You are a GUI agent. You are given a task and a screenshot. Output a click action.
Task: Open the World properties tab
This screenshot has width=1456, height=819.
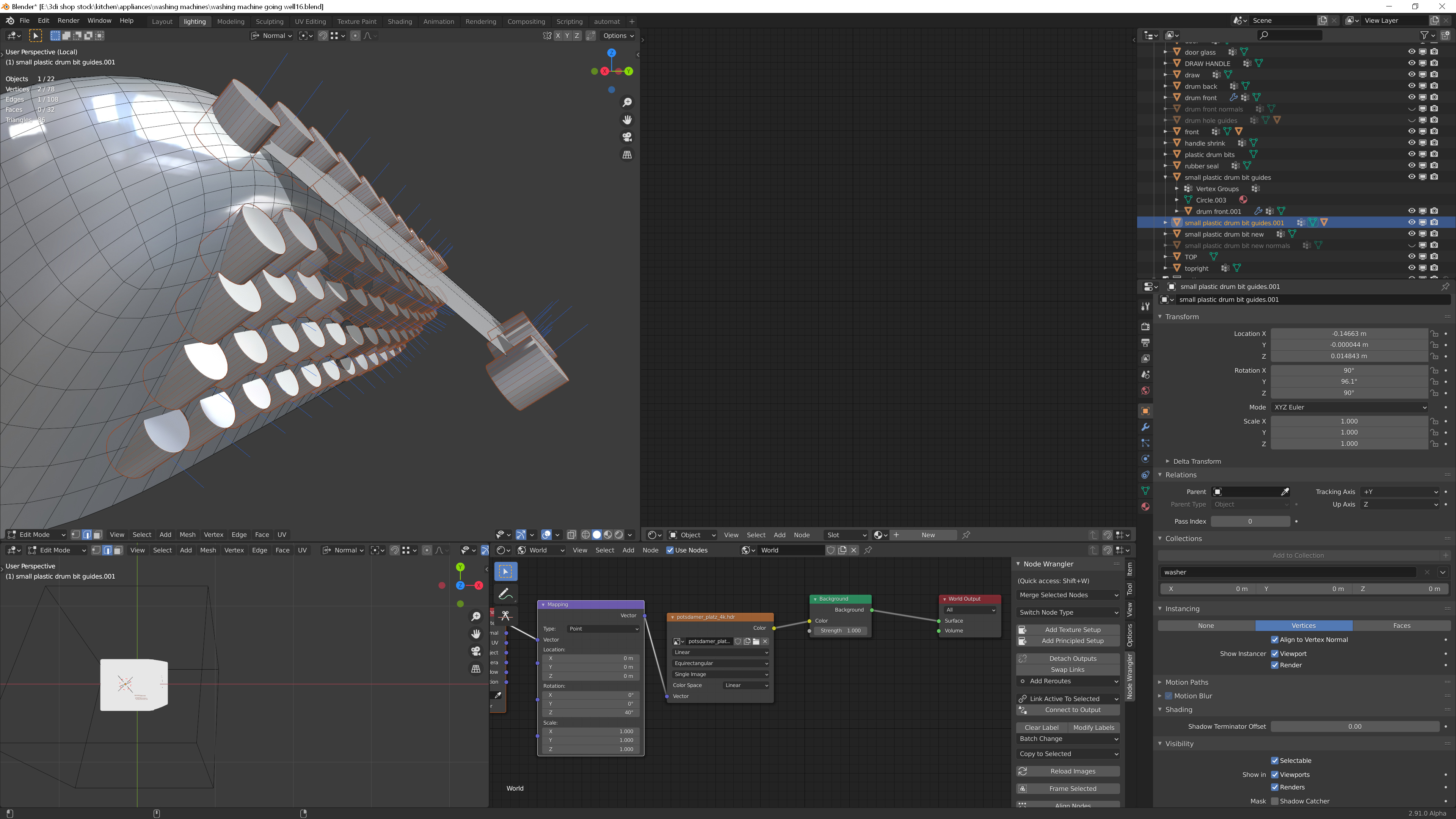pos(1145,391)
